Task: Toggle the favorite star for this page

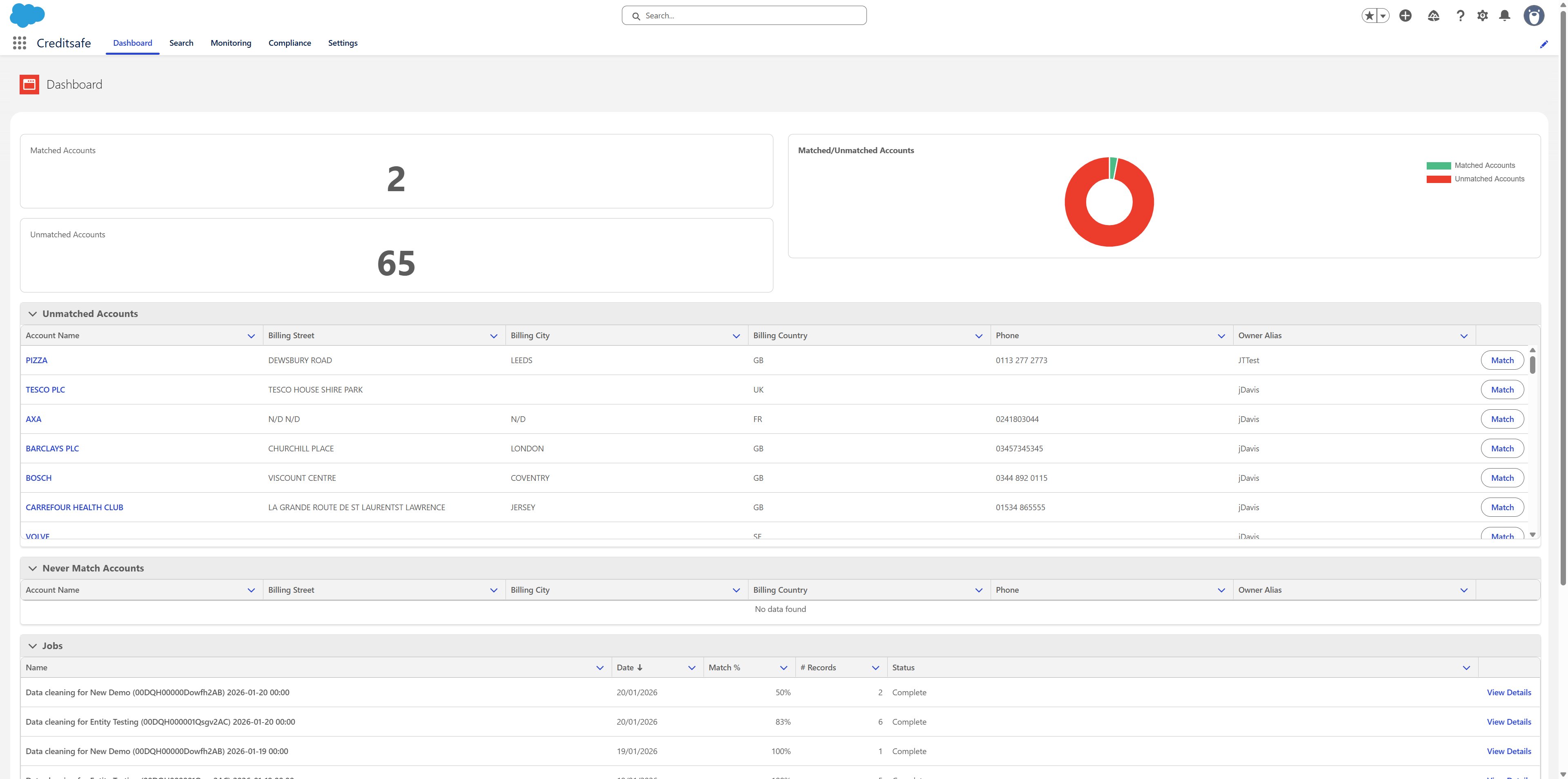Action: 1369,15
